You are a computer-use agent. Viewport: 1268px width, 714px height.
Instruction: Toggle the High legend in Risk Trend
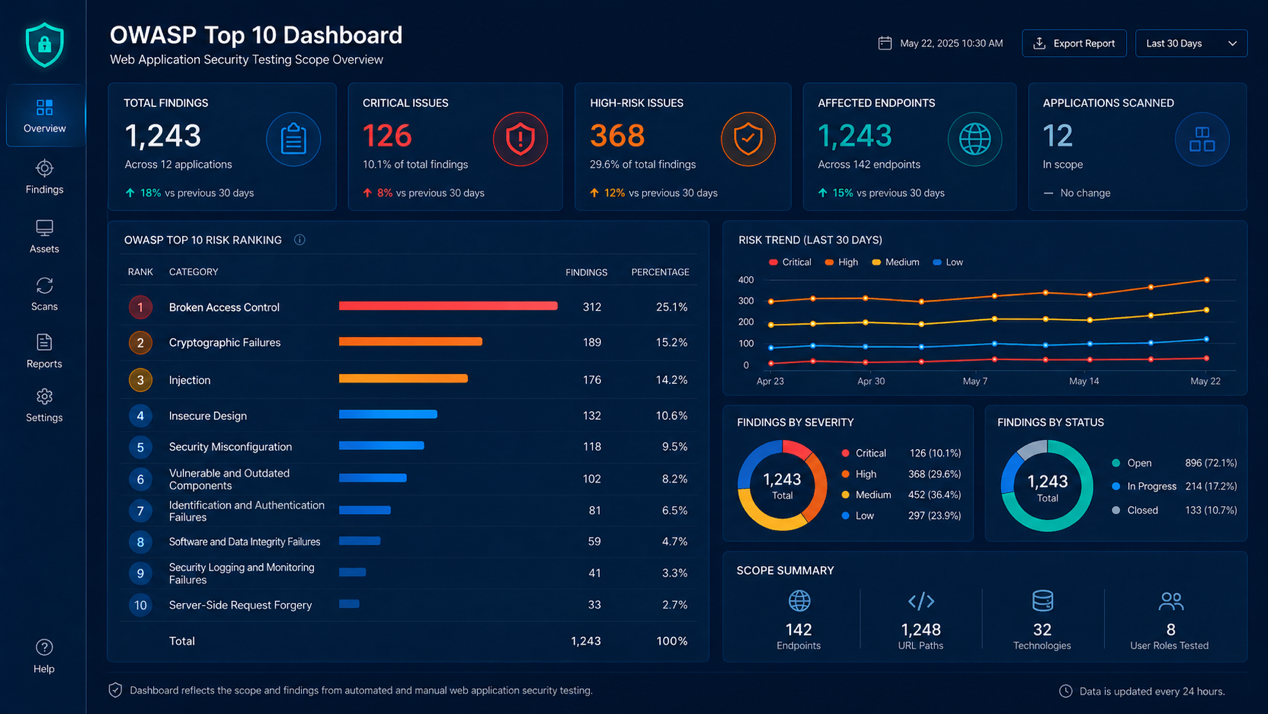[841, 262]
